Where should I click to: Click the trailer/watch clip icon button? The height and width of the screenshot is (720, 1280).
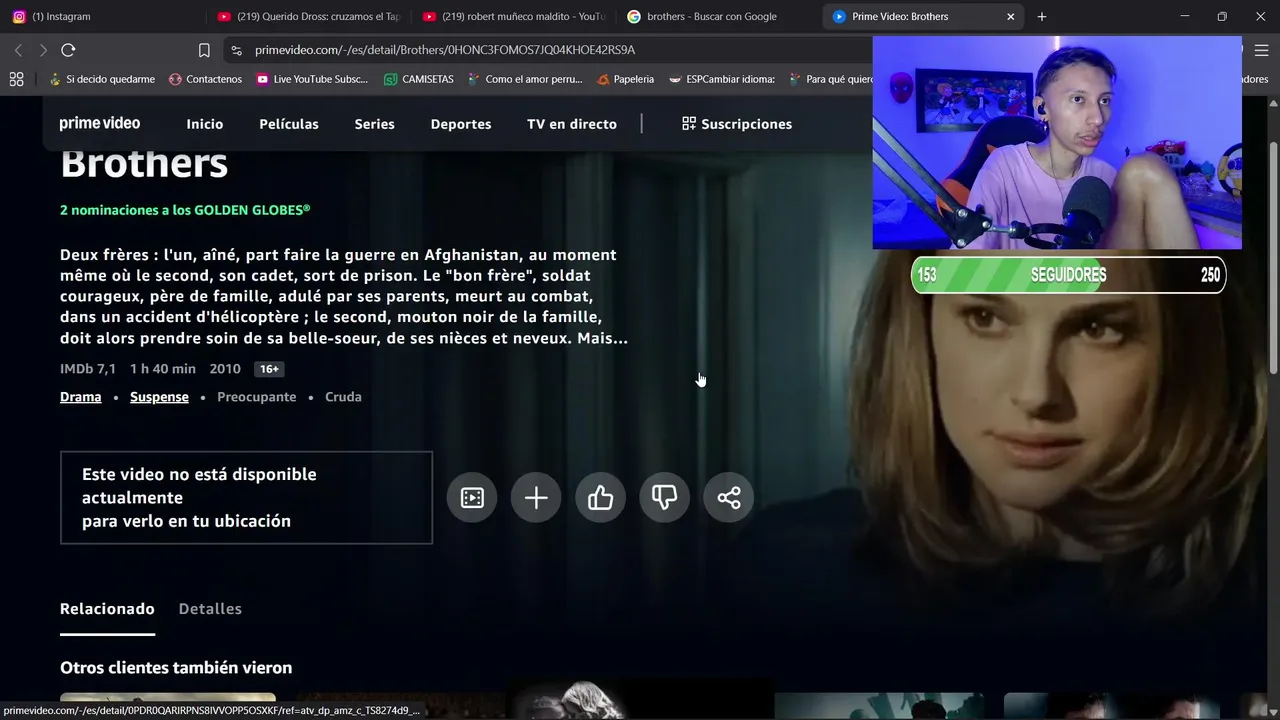(472, 497)
